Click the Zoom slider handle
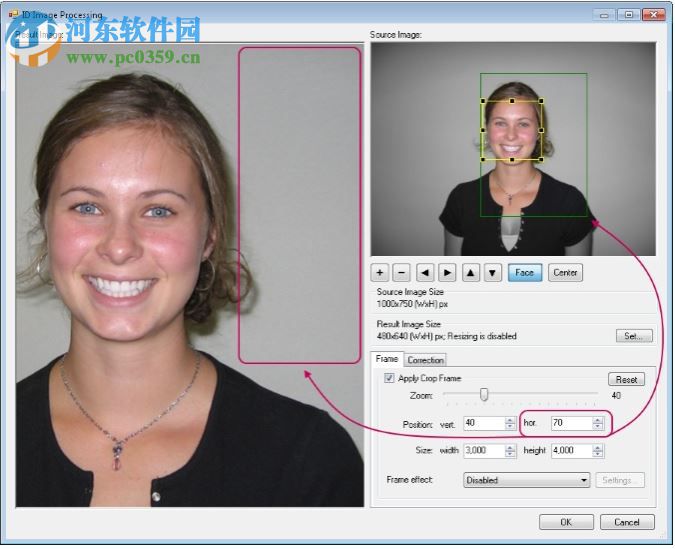675x549 pixels. [x=484, y=394]
